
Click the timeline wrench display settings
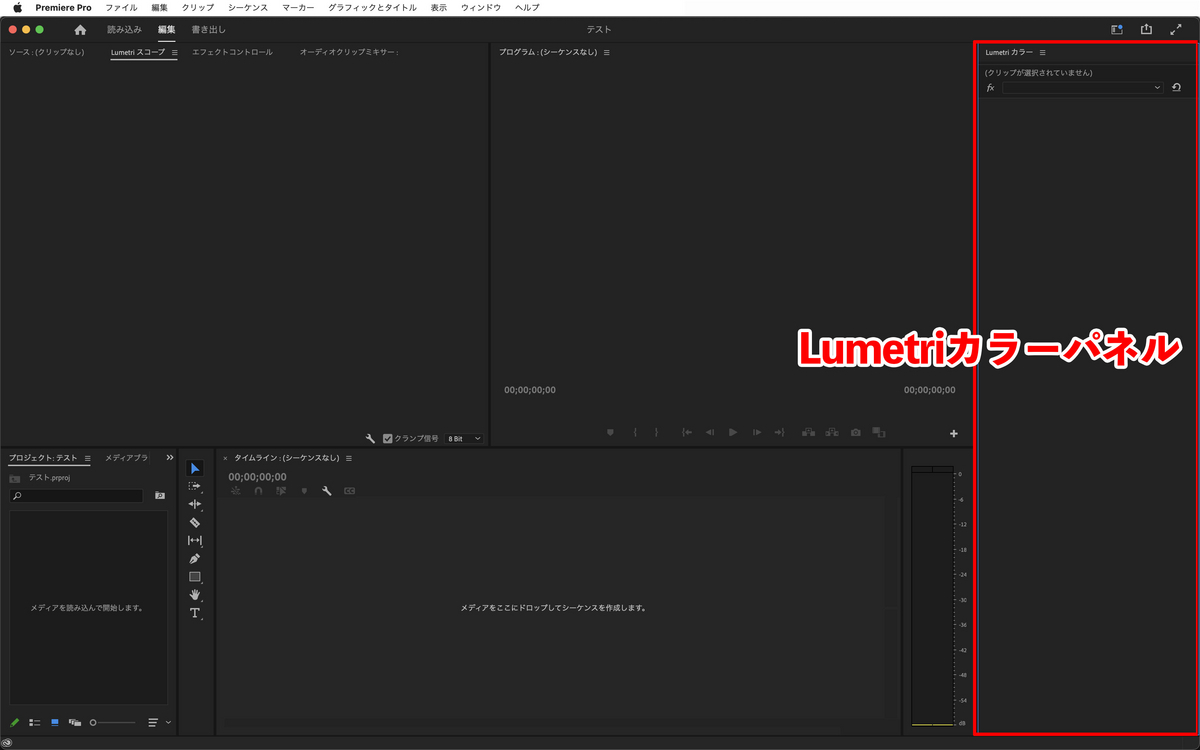pyautogui.click(x=326, y=491)
